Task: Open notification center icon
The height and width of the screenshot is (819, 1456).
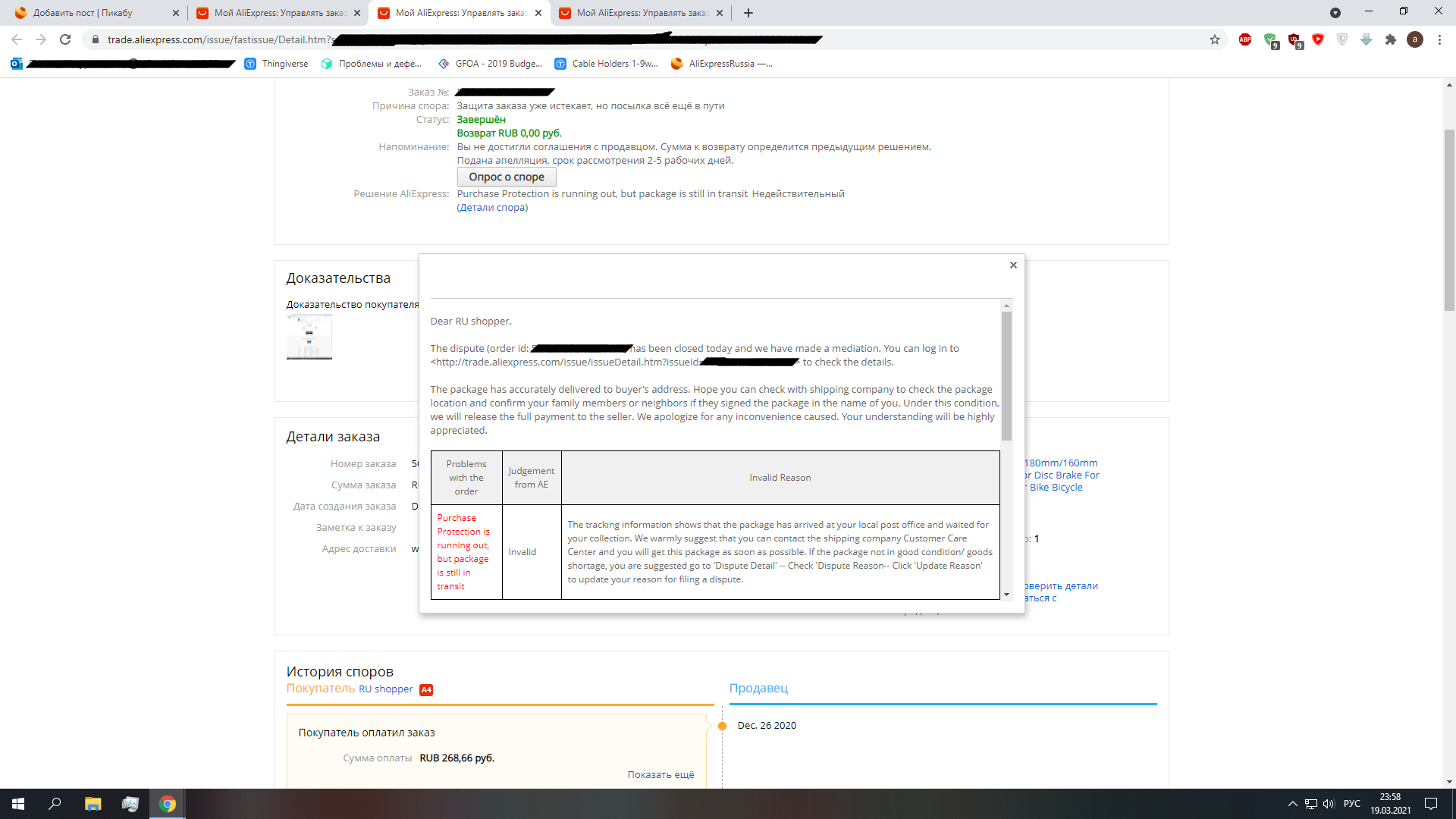Action: pos(1431,804)
